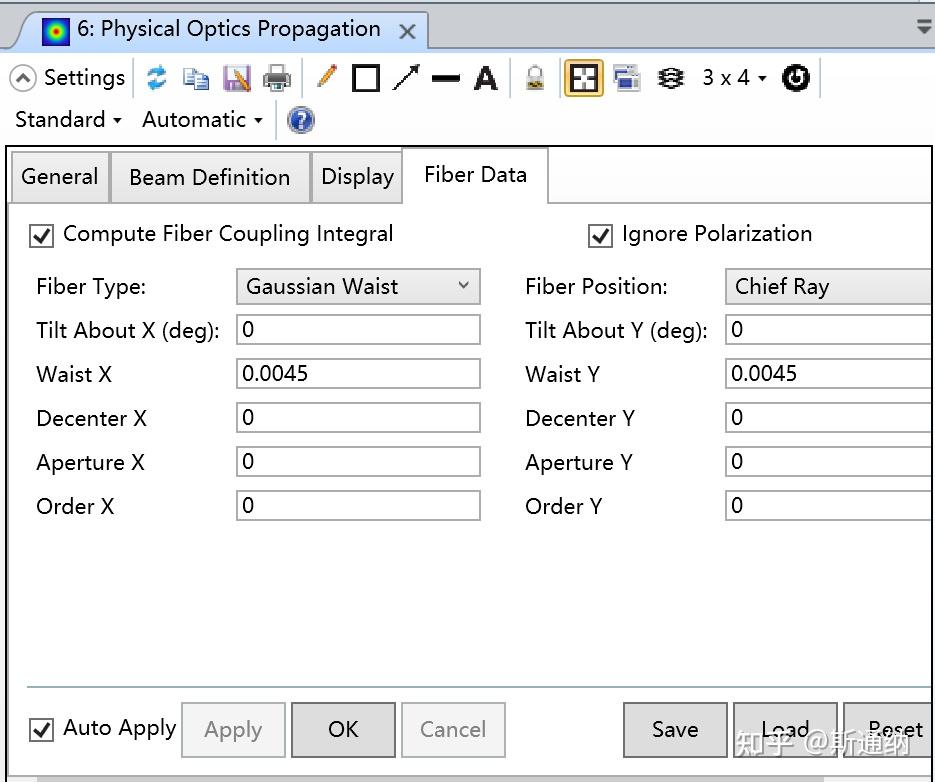Click the copy window icon
935x782 pixels.
(196, 78)
